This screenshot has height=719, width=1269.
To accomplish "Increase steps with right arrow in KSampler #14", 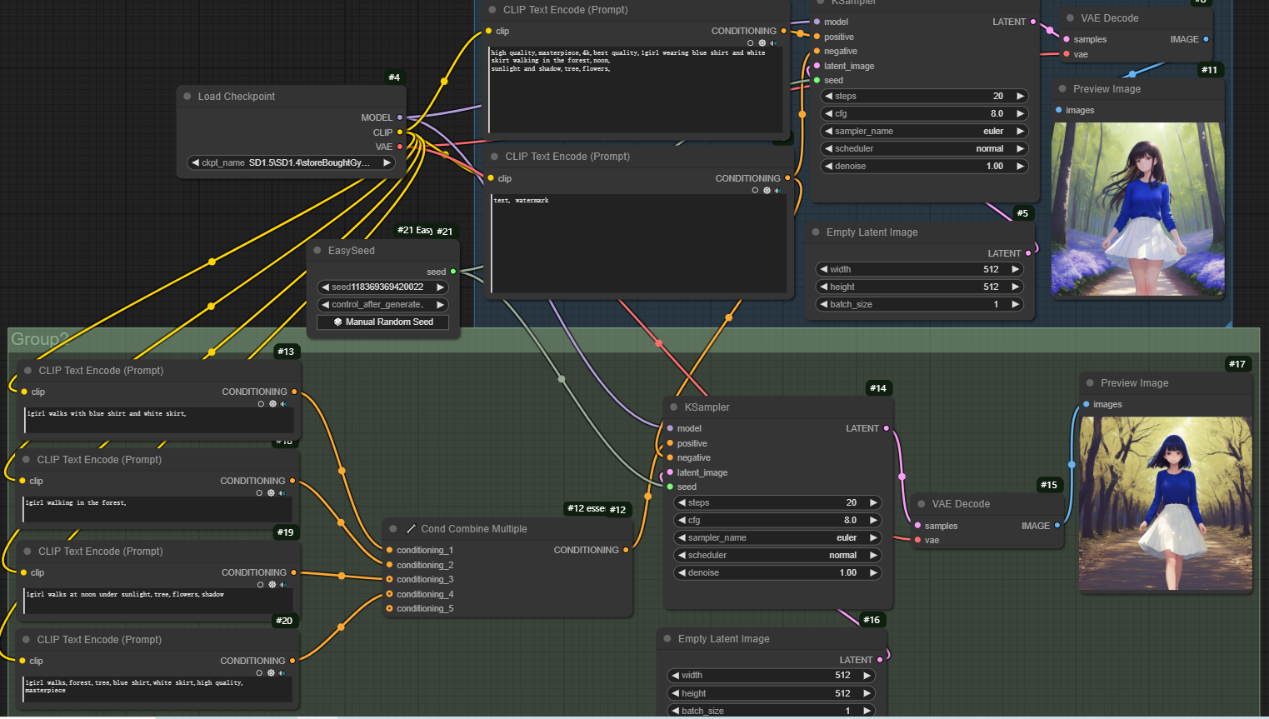I will coord(872,503).
